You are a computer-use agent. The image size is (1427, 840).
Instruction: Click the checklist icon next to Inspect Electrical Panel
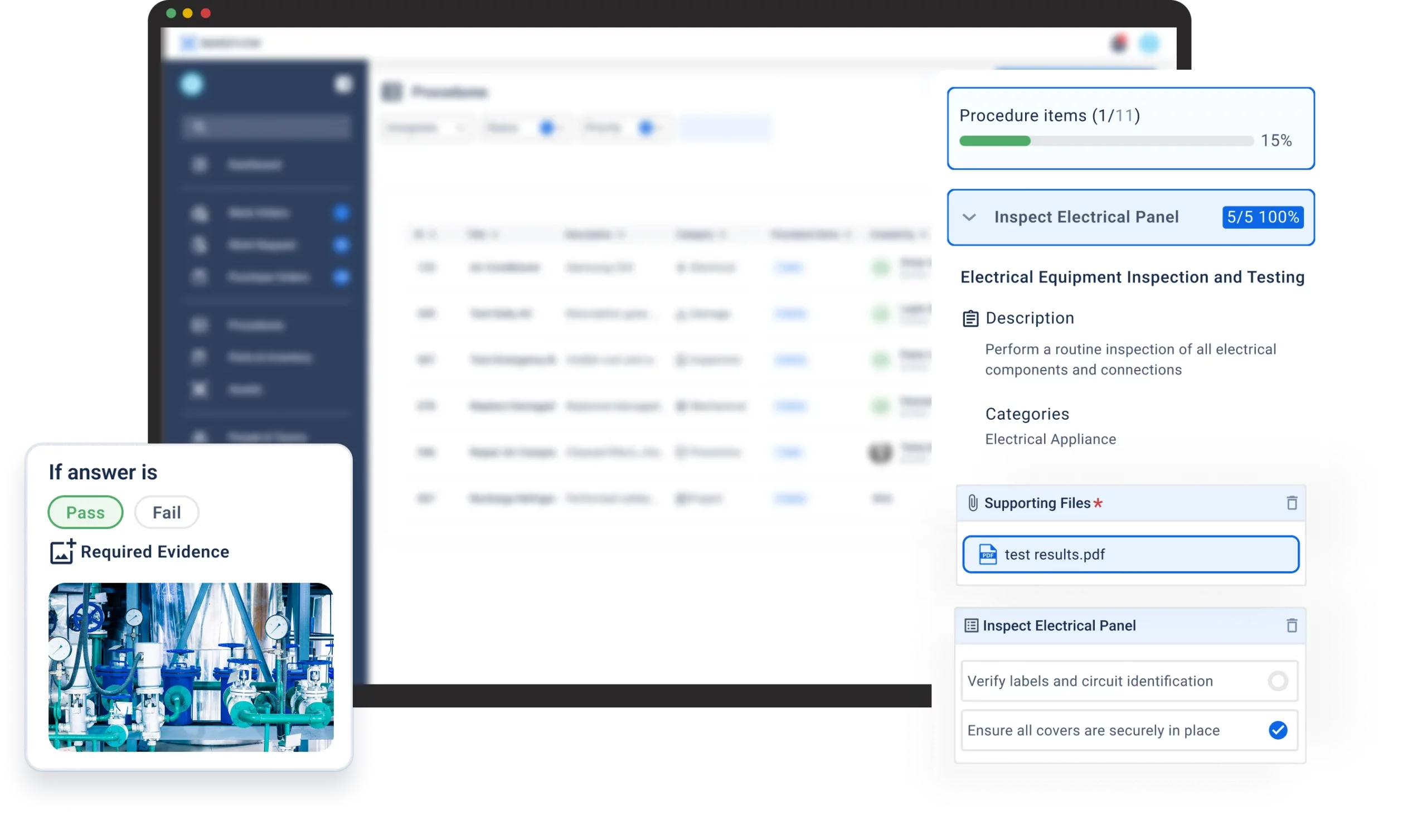[970, 625]
